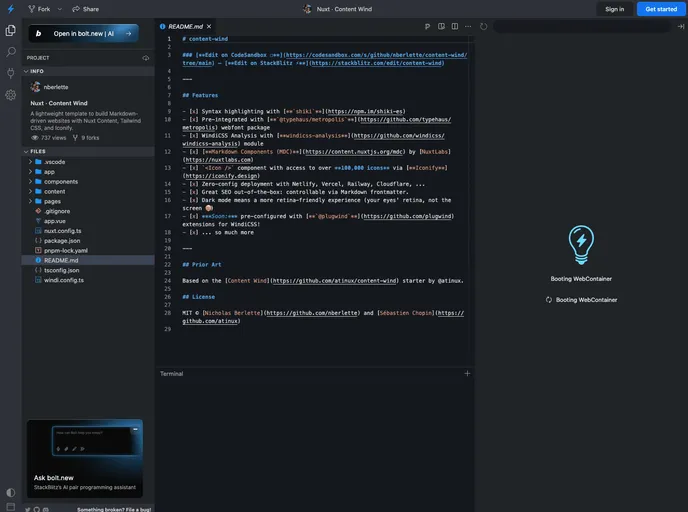The image size is (688, 512).
Task: Open the windi.config.ts file
Action: point(88,280)
